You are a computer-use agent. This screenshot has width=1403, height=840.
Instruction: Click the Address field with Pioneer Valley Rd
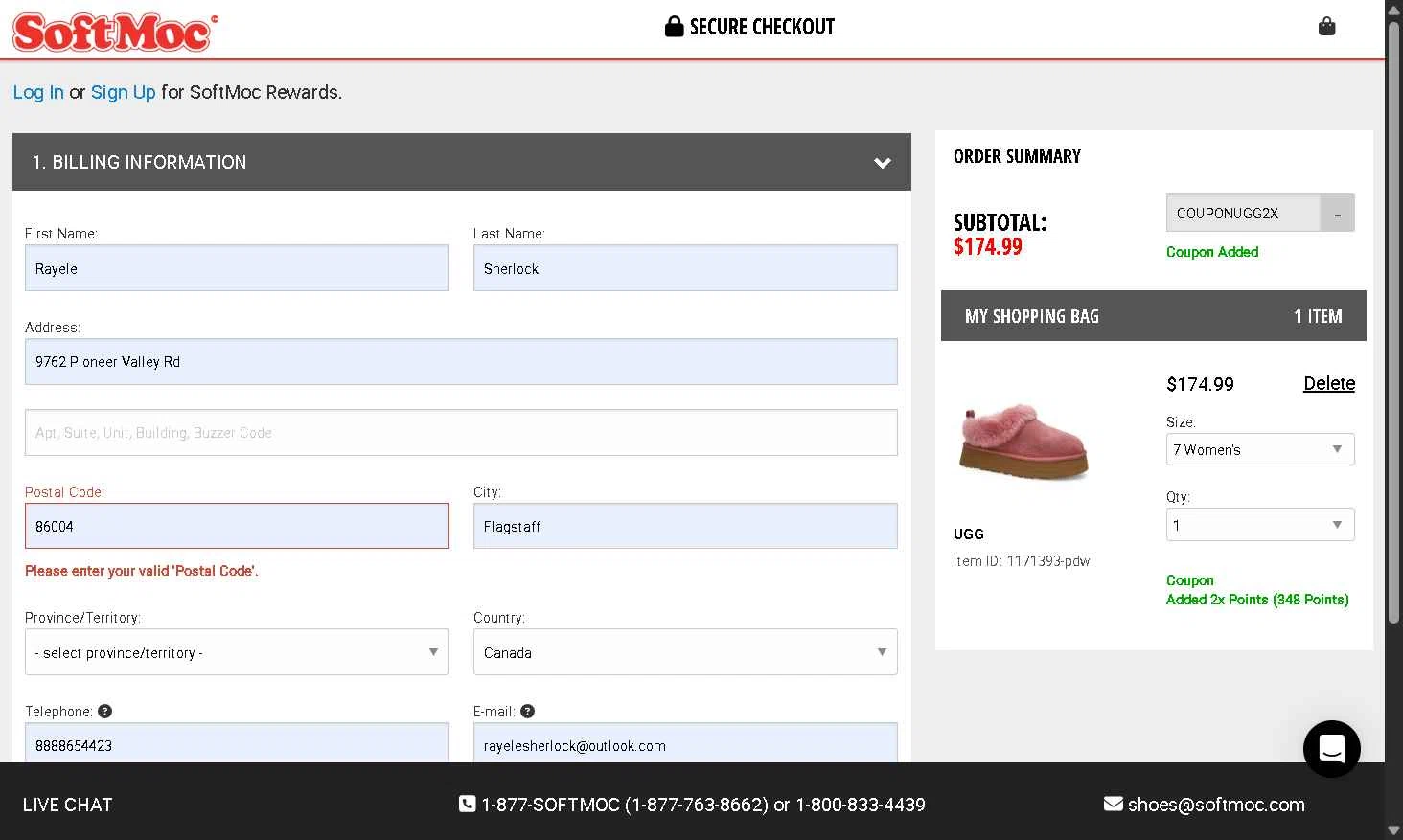(461, 361)
